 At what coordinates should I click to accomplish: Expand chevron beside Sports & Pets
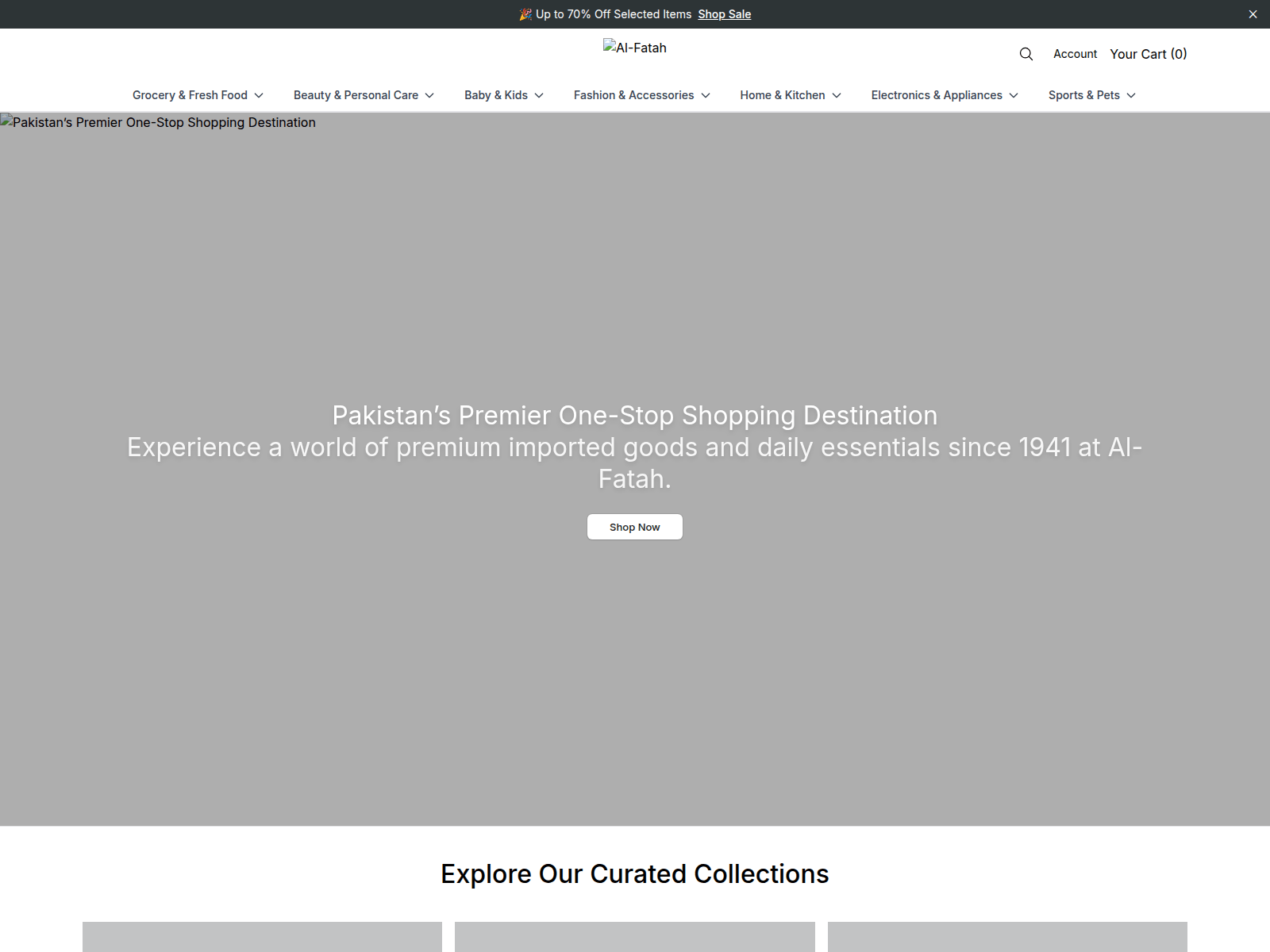coord(1131,95)
